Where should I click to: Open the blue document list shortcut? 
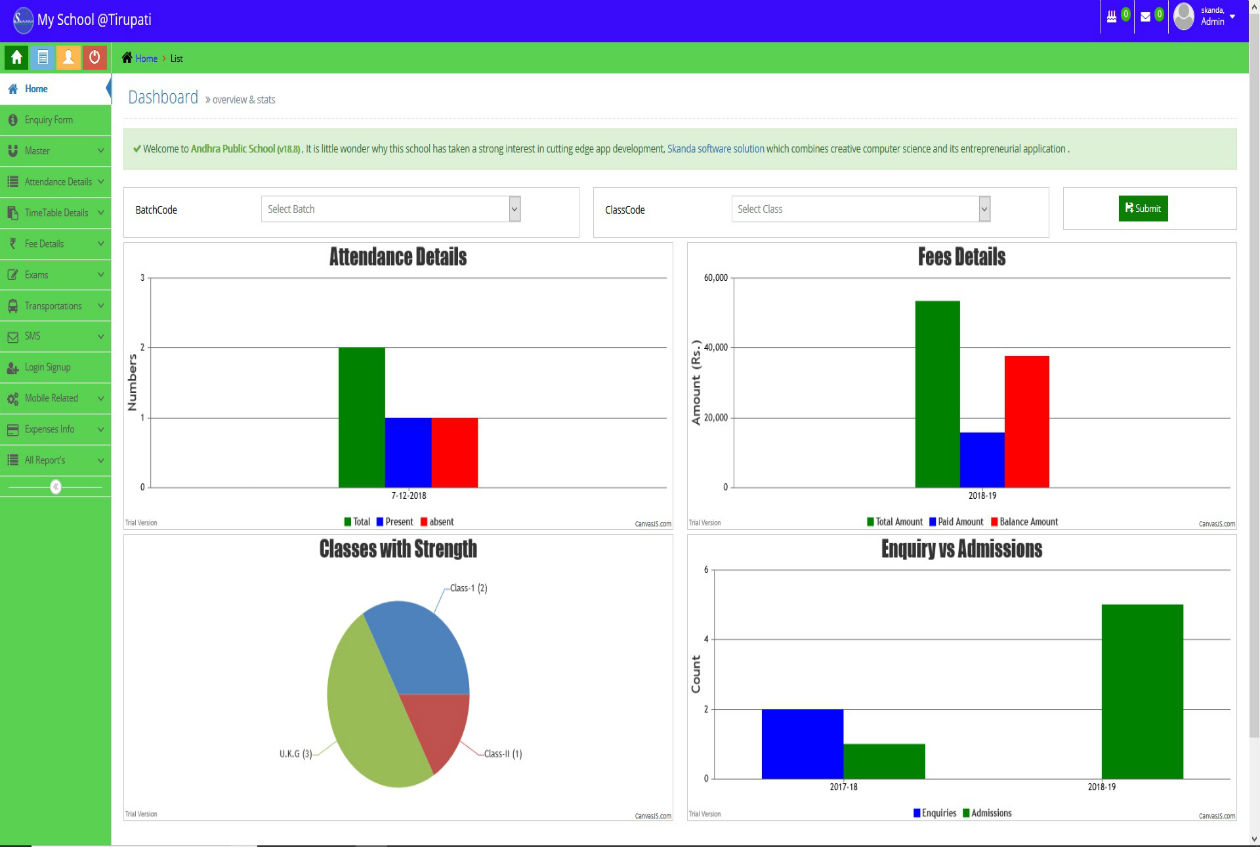[43, 58]
